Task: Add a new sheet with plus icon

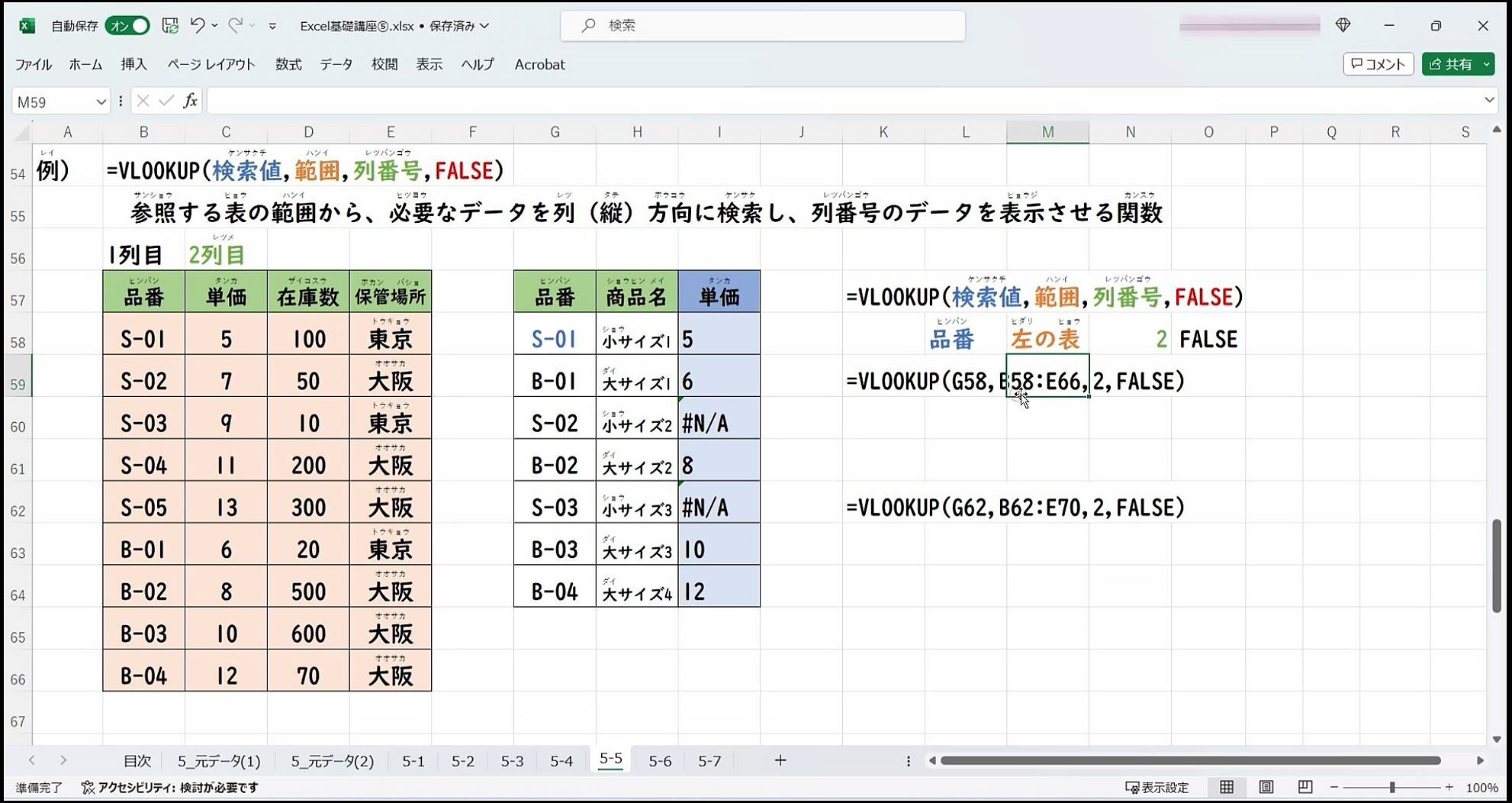Action: click(x=780, y=760)
